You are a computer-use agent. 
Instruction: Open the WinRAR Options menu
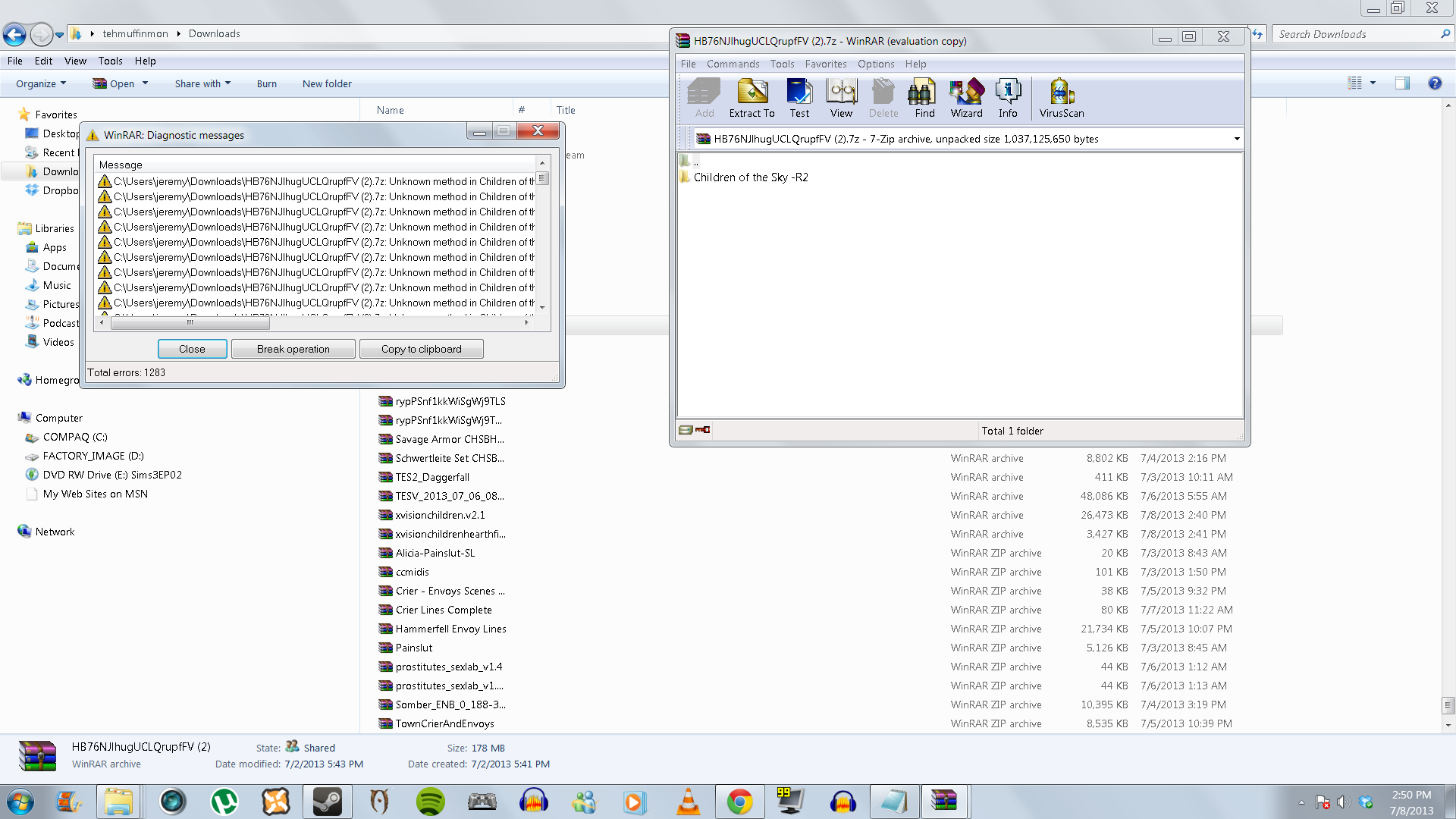pos(876,64)
